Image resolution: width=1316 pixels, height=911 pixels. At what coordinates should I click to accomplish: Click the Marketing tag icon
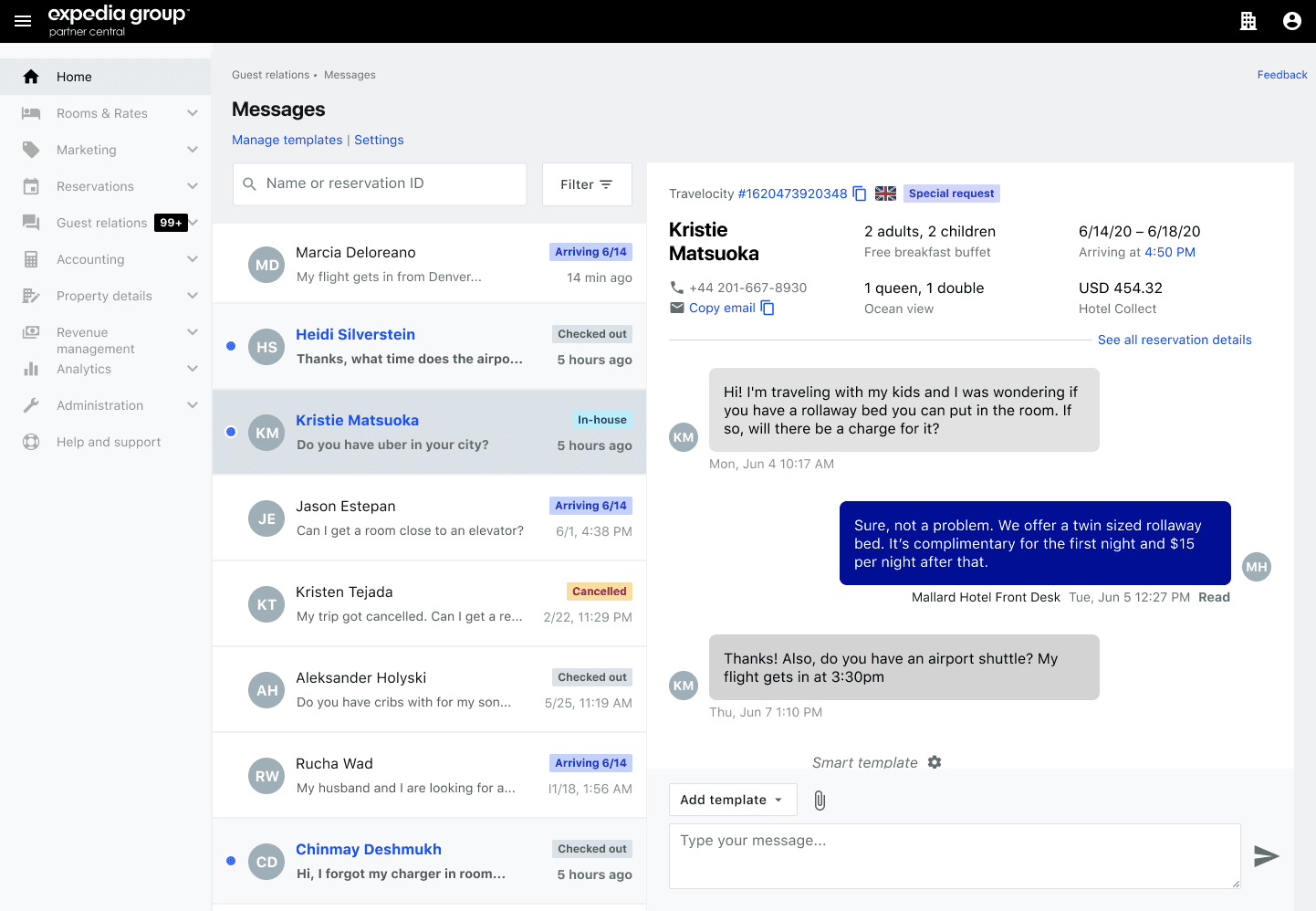point(31,150)
